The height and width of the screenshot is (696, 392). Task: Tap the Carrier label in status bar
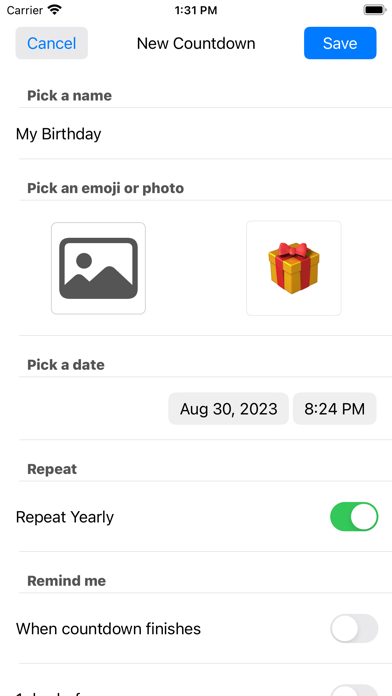[24, 10]
